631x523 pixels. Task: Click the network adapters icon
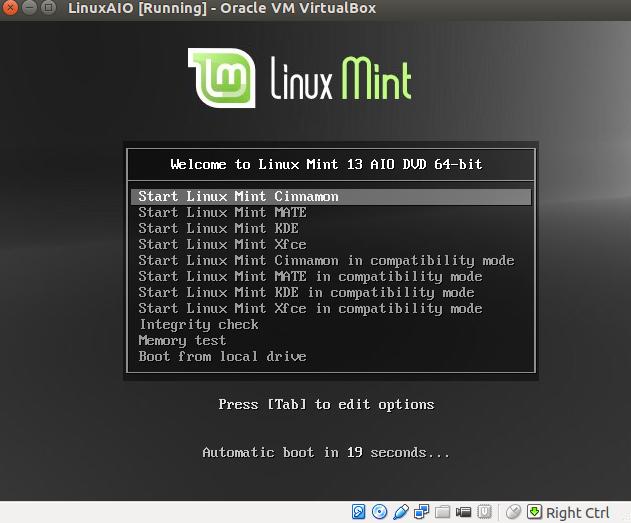click(421, 512)
